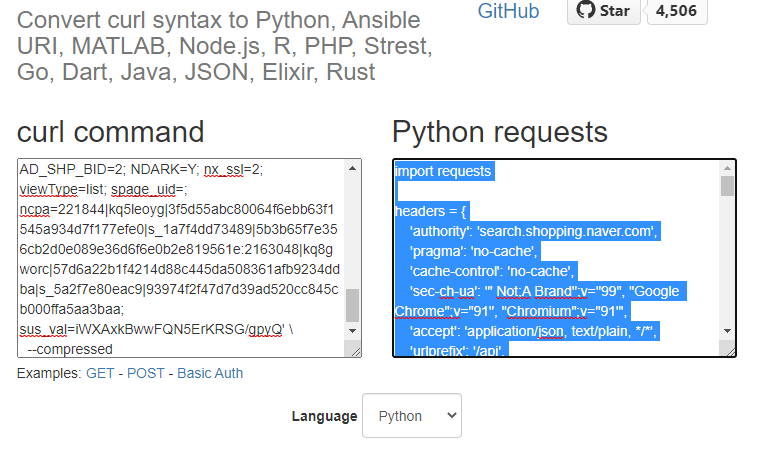Open the GitHub link
The width and height of the screenshot is (764, 455).
pyautogui.click(x=508, y=11)
